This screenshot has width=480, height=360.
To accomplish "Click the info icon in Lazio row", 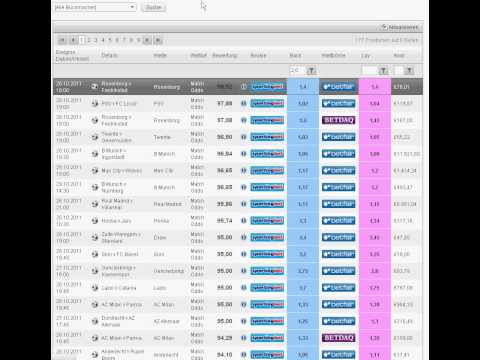I will pyautogui.click(x=244, y=287).
